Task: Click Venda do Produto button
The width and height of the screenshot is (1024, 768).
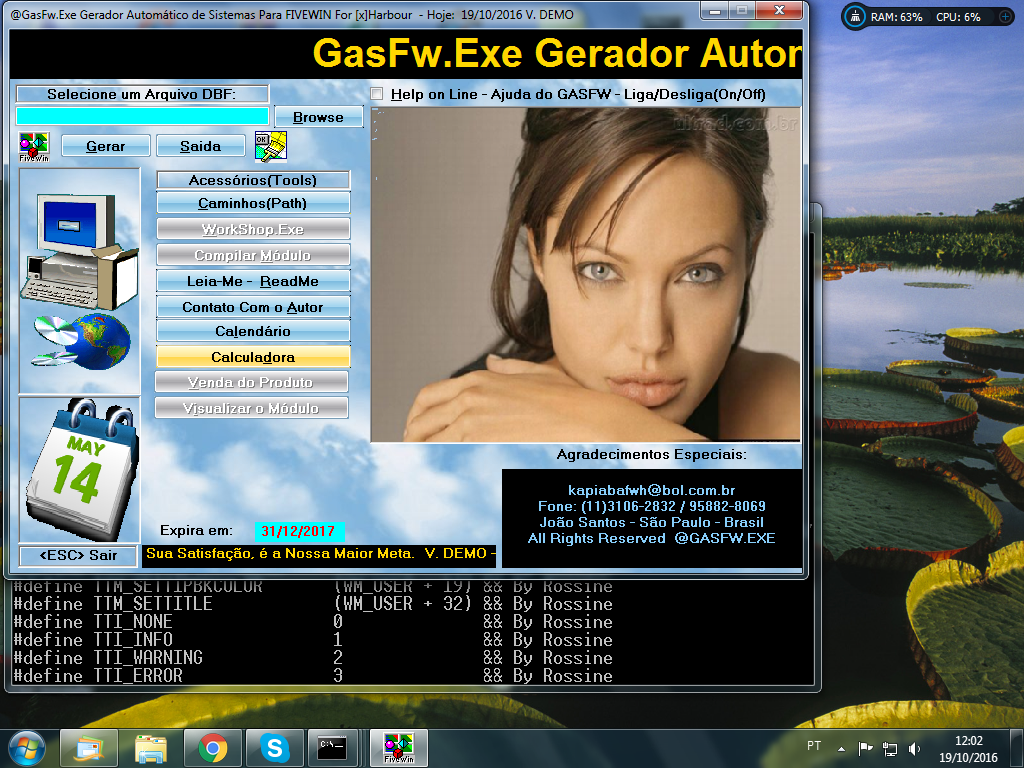Action: (x=251, y=382)
